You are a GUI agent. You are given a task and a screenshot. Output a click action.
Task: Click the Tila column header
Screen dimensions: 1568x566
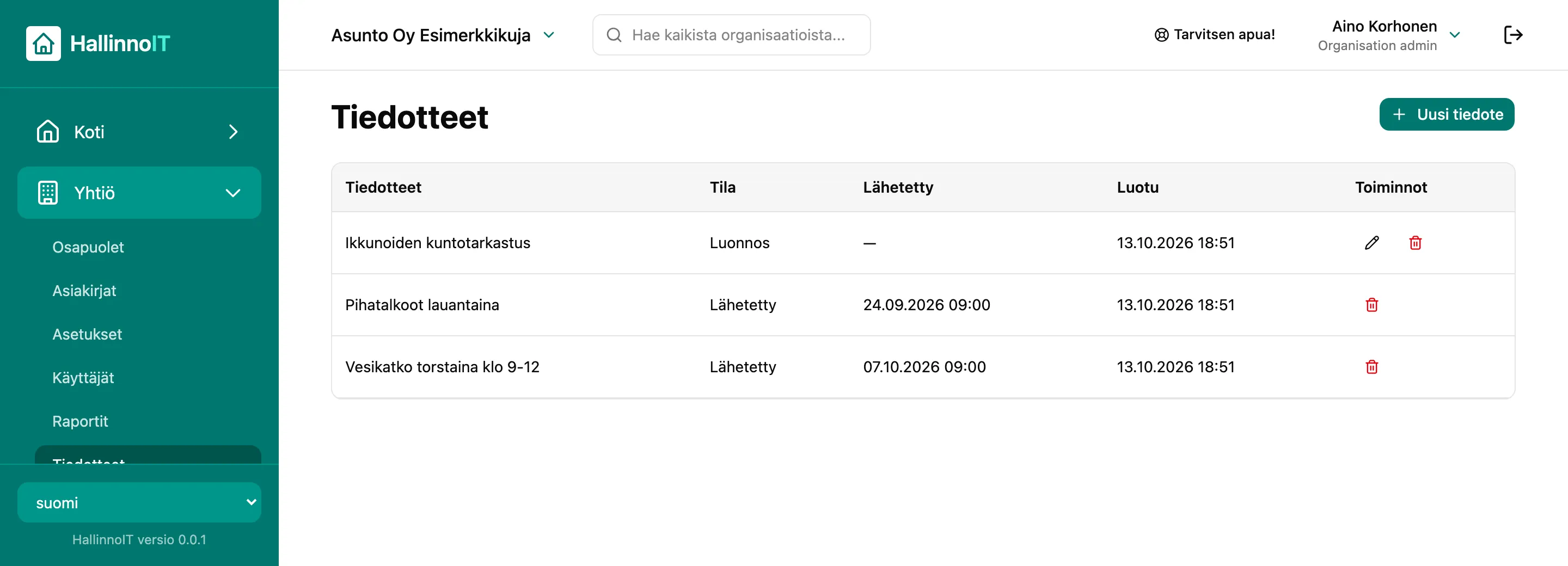tap(722, 187)
